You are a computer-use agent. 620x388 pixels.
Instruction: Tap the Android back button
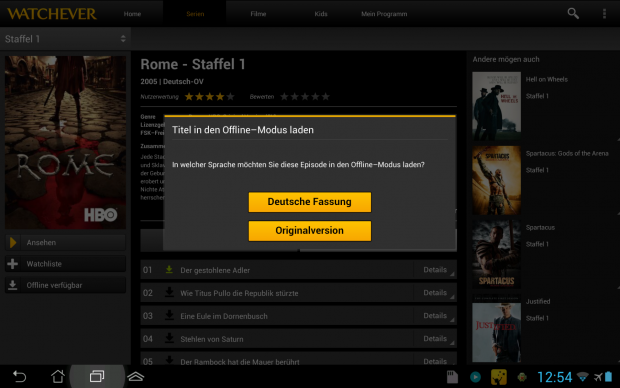coord(19,376)
